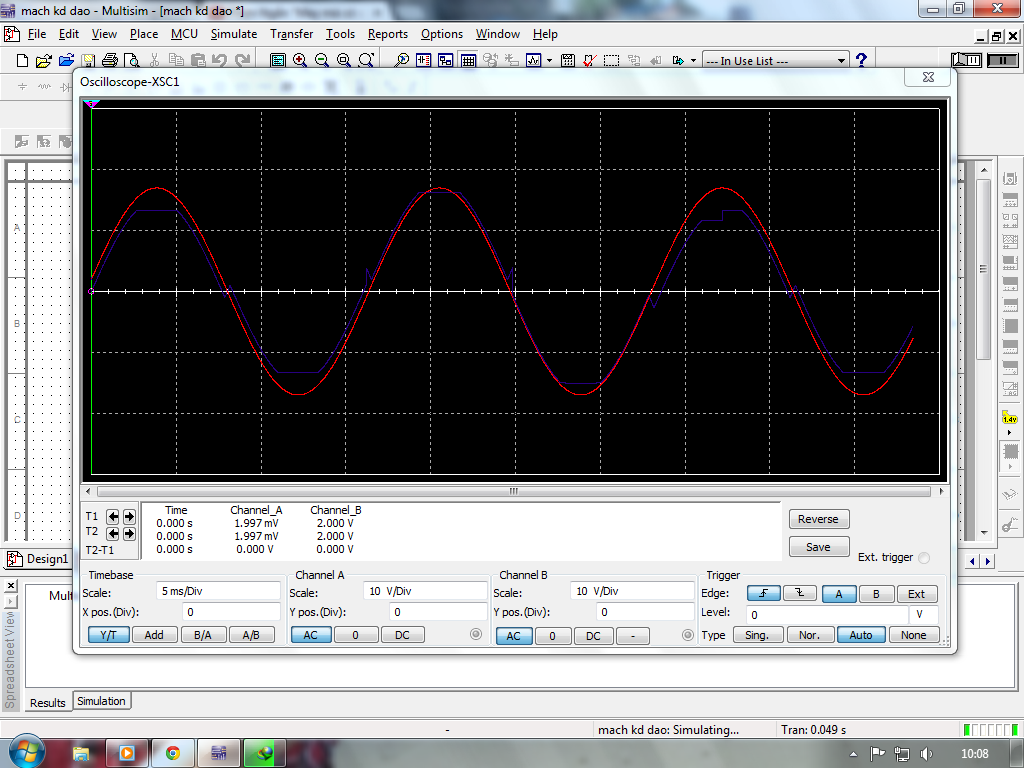Enable Y/T timebase display mode
Screen dimensions: 1024x768
(x=108, y=635)
